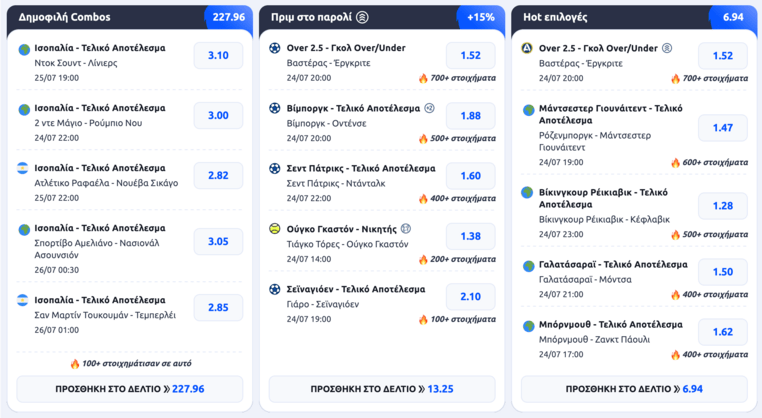The image size is (762, 418).
Task: Click the circled icon after Βίμποργκ - Τελικό Αποτέλεσμα
Action: [429, 108]
